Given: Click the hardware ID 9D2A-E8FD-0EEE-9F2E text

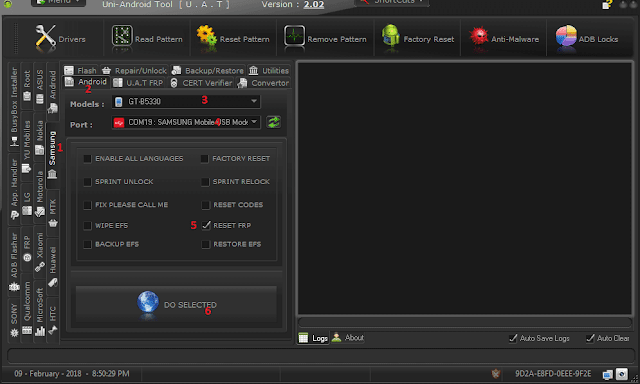Looking at the screenshot, I should pos(553,373).
